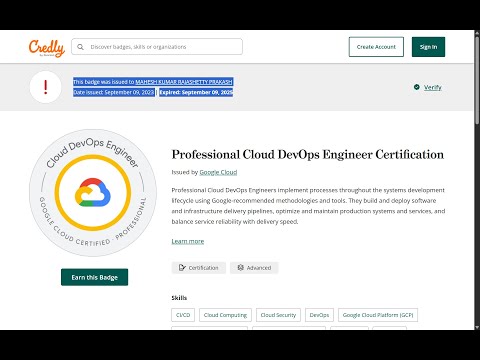The height and width of the screenshot is (360, 480).
Task: Open the Google Cloud issuer link
Action: coord(218,172)
